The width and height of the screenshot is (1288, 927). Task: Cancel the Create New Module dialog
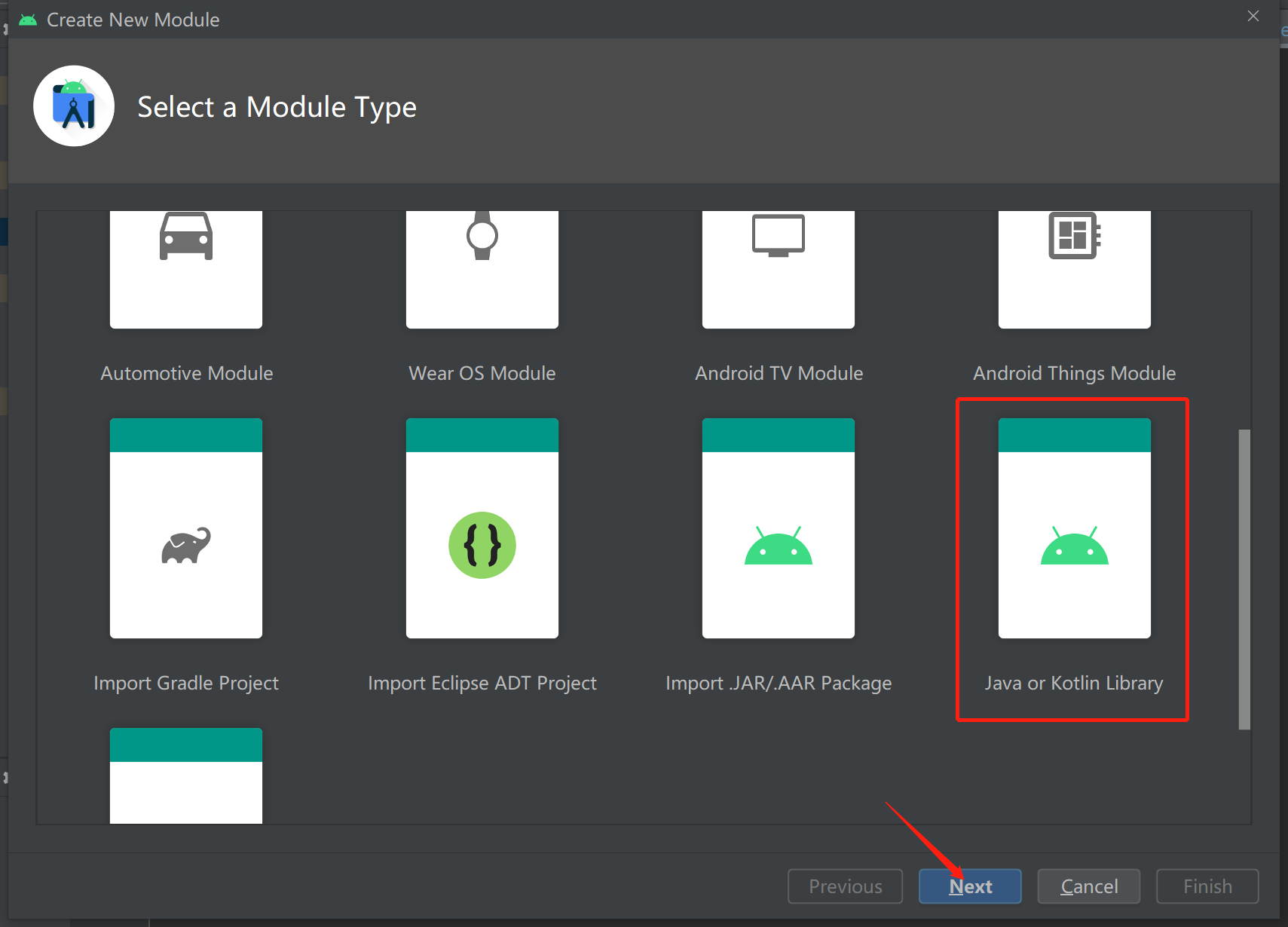click(x=1089, y=886)
